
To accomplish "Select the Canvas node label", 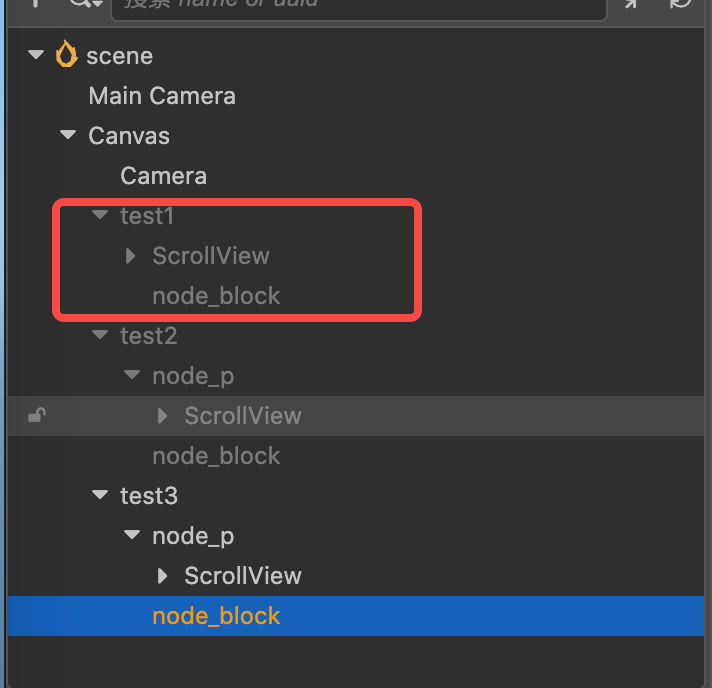I will tap(129, 136).
